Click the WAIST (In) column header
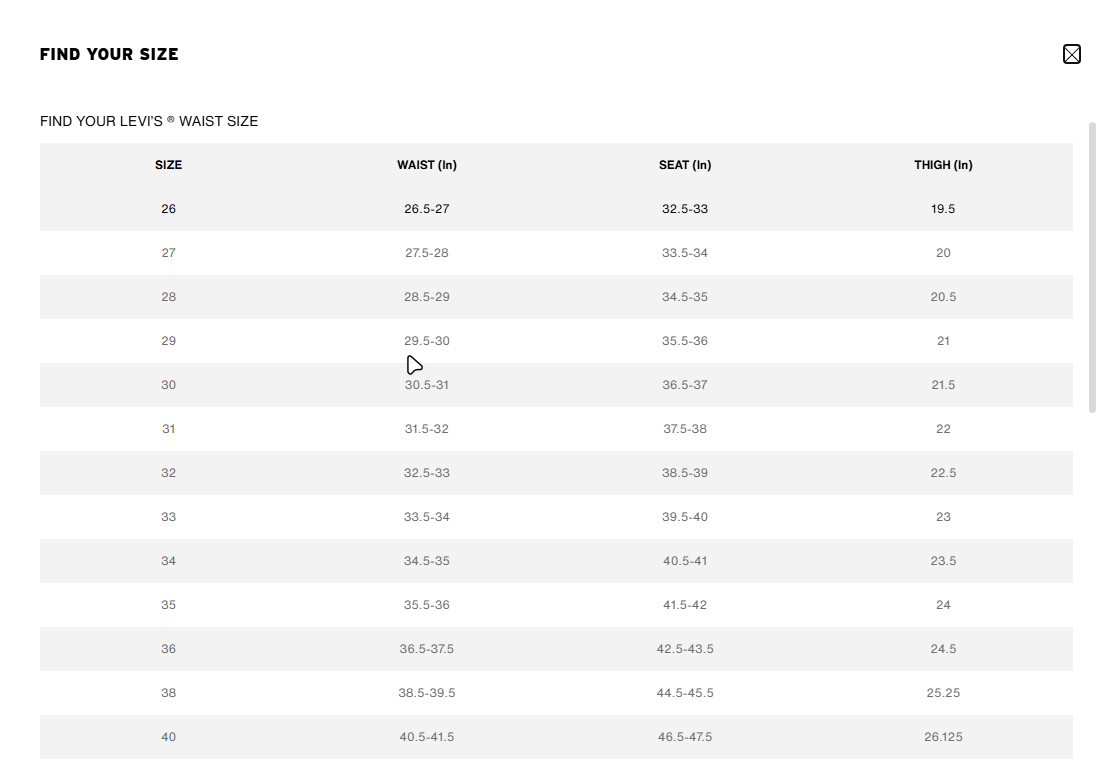The image size is (1115, 783). (x=427, y=165)
